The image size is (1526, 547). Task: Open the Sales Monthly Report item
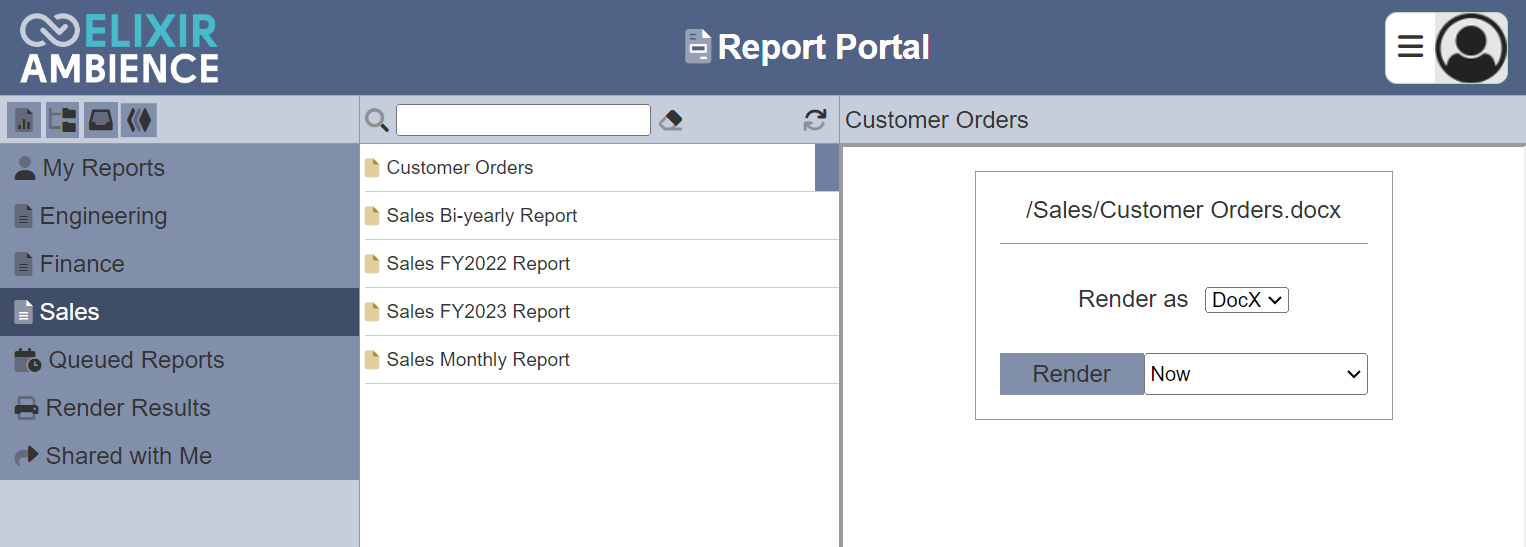pos(601,360)
